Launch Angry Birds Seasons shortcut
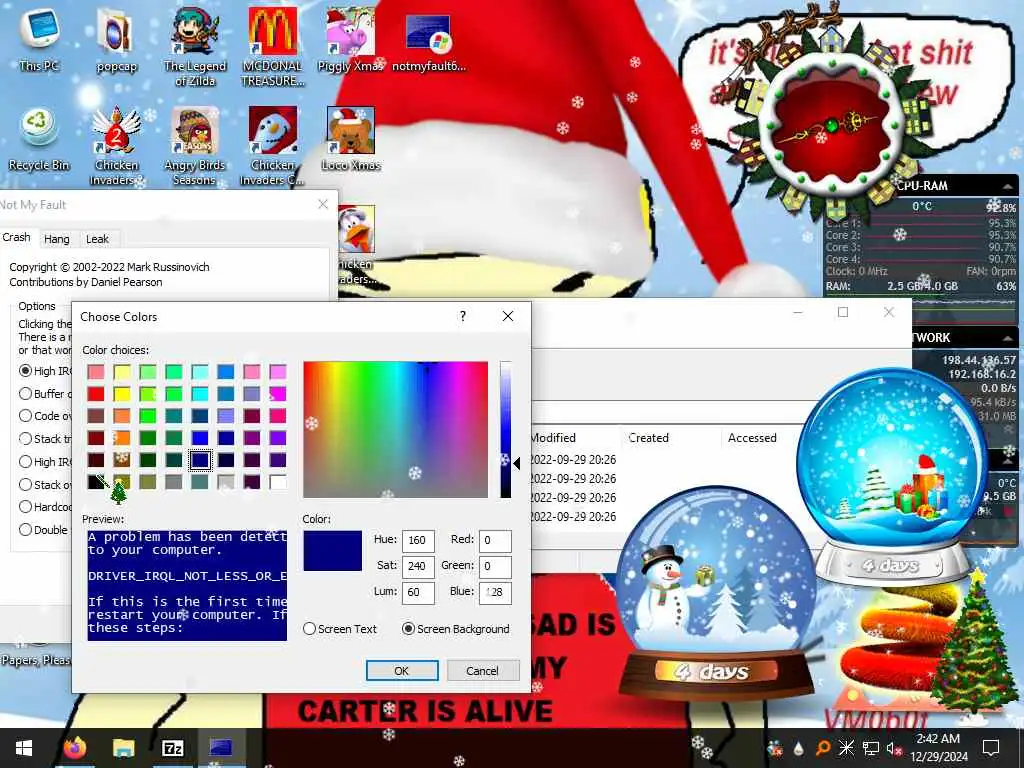Screen dimensions: 1024x768 point(195,146)
